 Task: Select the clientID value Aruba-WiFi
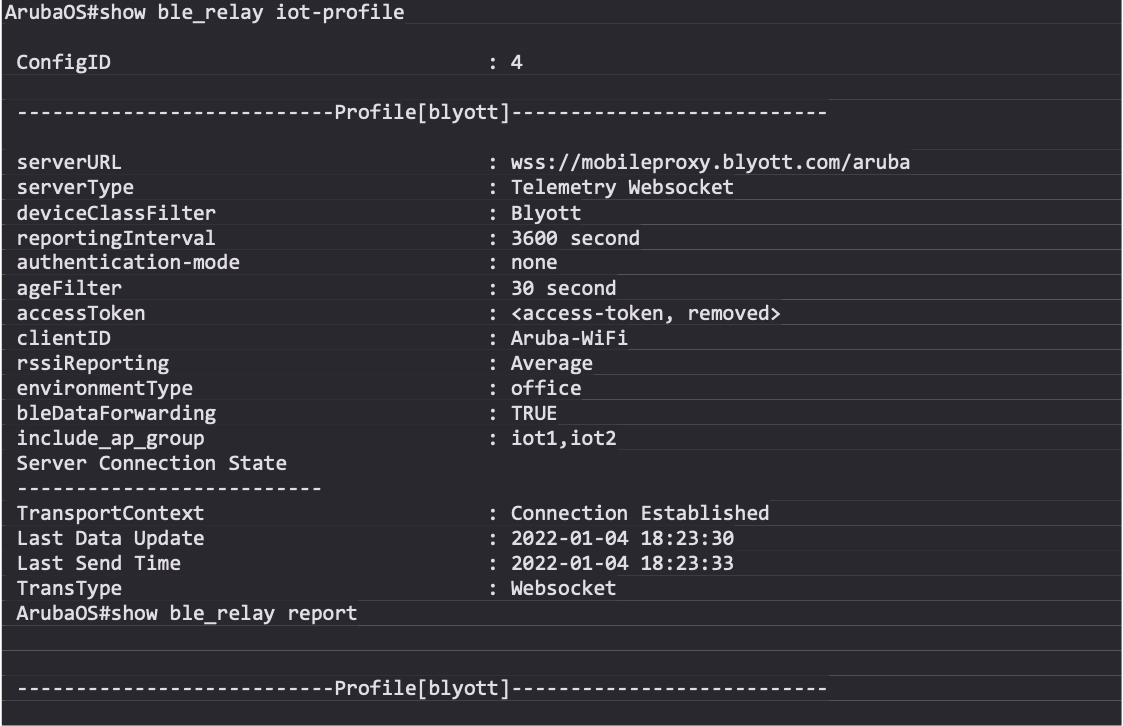click(x=569, y=338)
